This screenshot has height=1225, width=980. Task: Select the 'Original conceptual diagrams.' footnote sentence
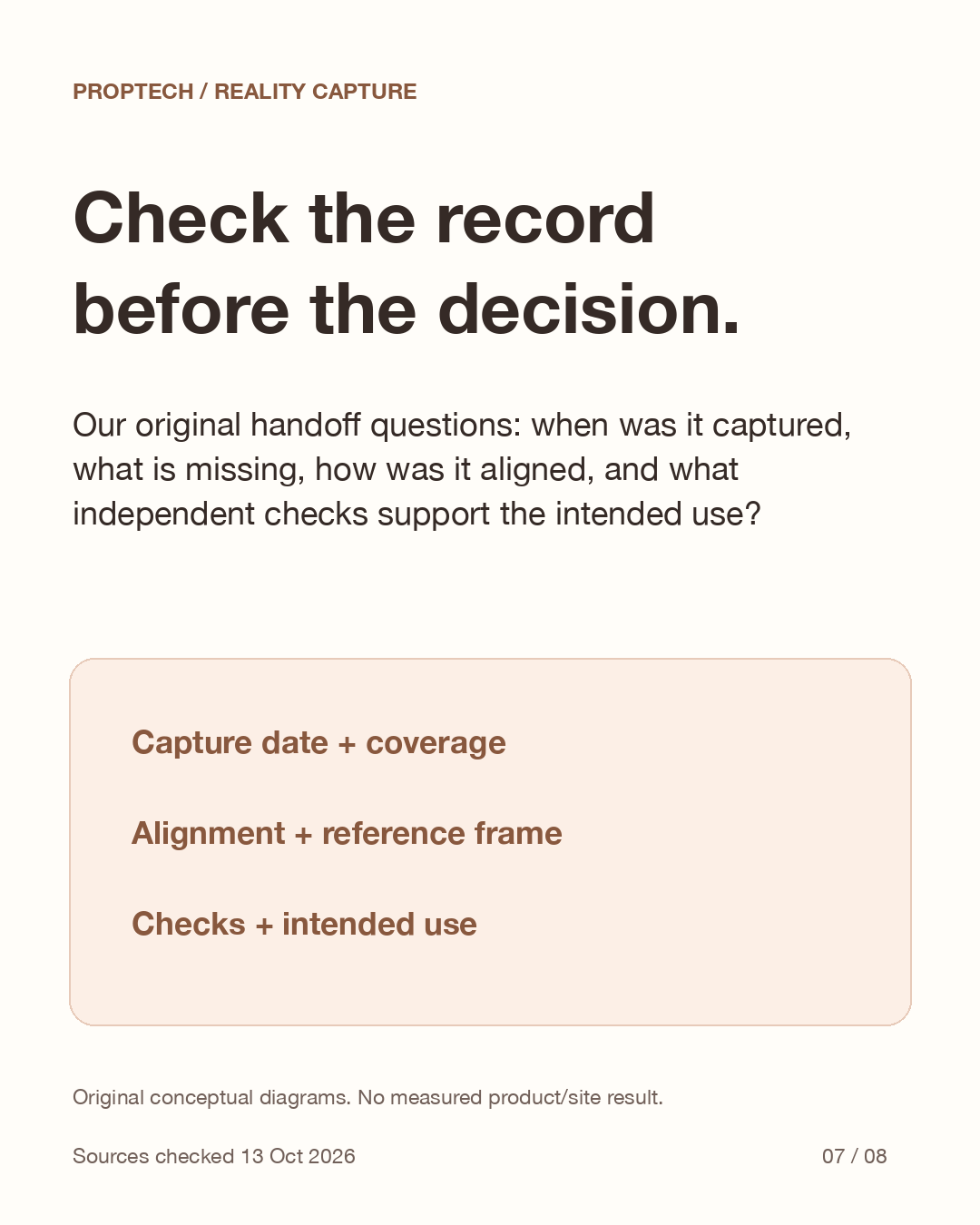[211, 1098]
